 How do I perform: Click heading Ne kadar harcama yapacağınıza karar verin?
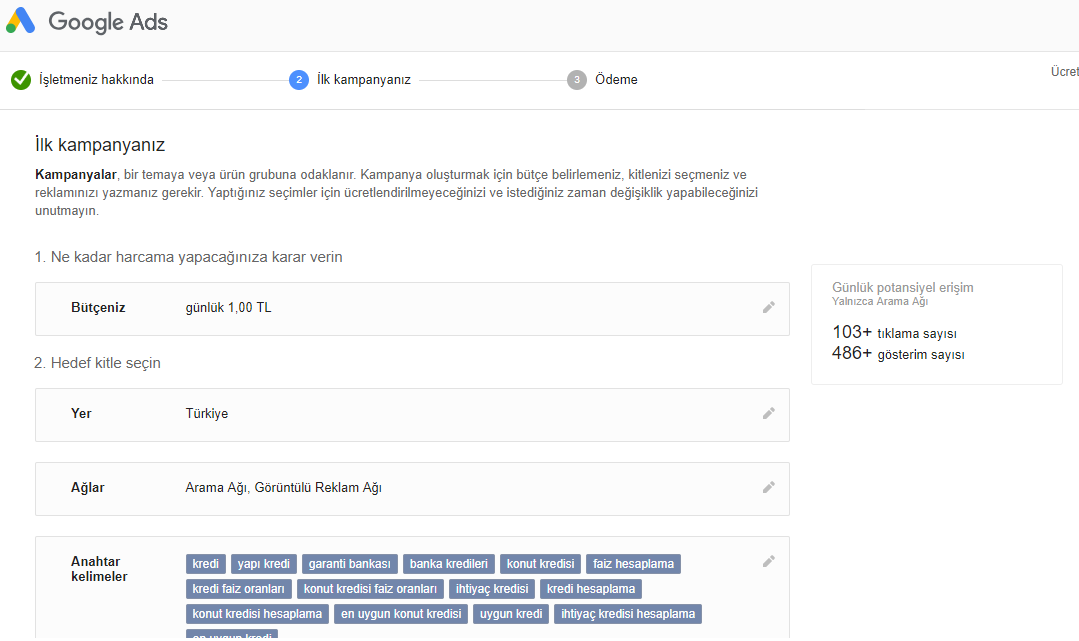[189, 257]
